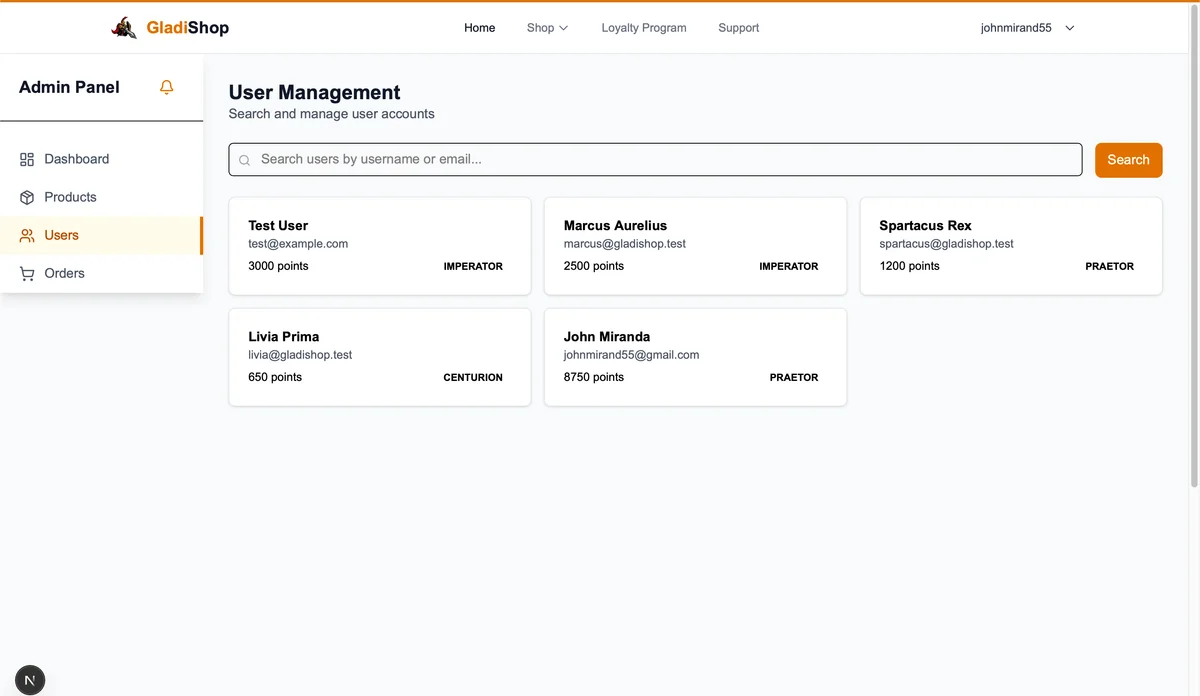Click the page's vertical scrollbar
Viewport: 1200px width, 696px height.
coord(1193,250)
